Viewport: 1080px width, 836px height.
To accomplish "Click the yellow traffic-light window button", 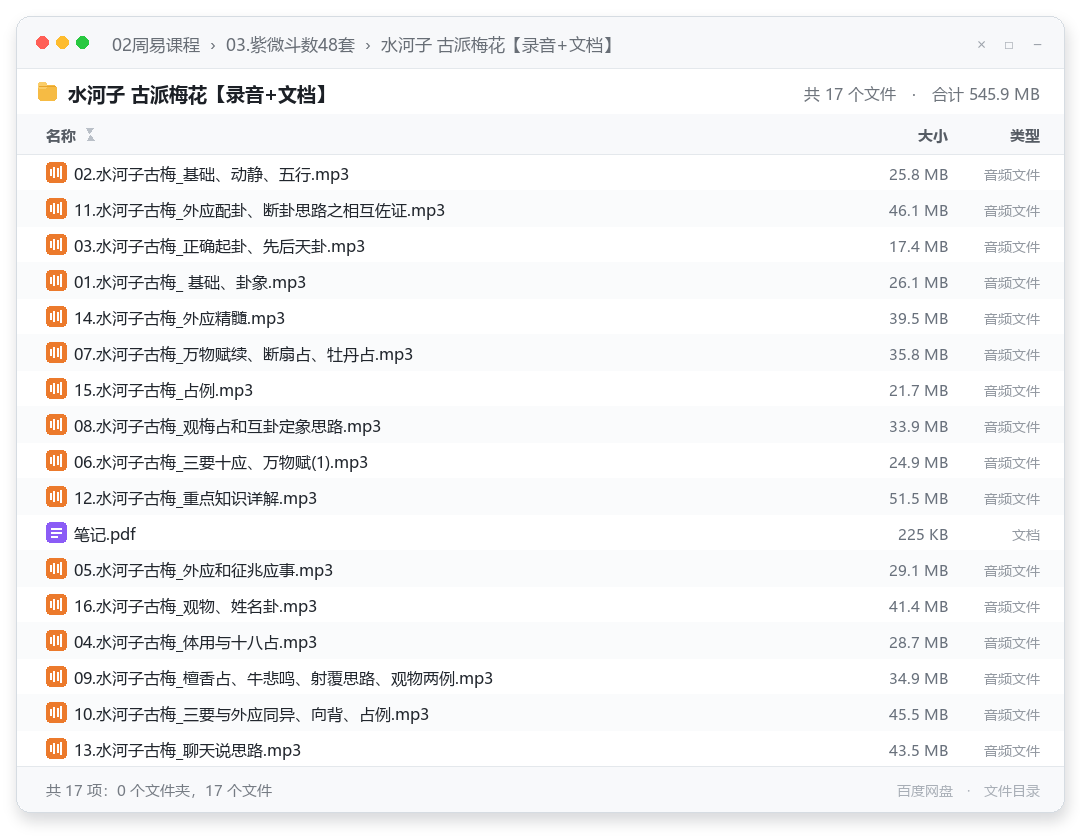I will pyautogui.click(x=63, y=43).
